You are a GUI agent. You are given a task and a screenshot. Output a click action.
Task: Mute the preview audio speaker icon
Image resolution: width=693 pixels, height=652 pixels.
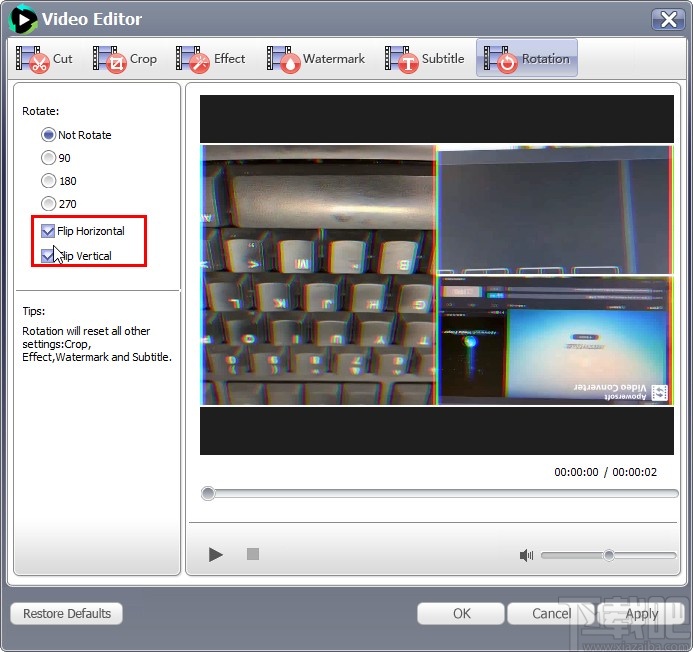click(x=526, y=555)
